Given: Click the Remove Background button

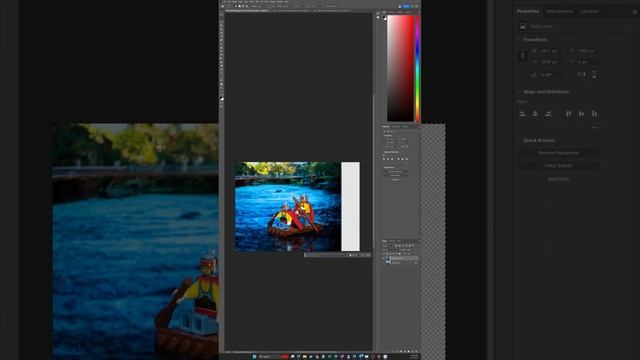Looking at the screenshot, I should pos(558,153).
